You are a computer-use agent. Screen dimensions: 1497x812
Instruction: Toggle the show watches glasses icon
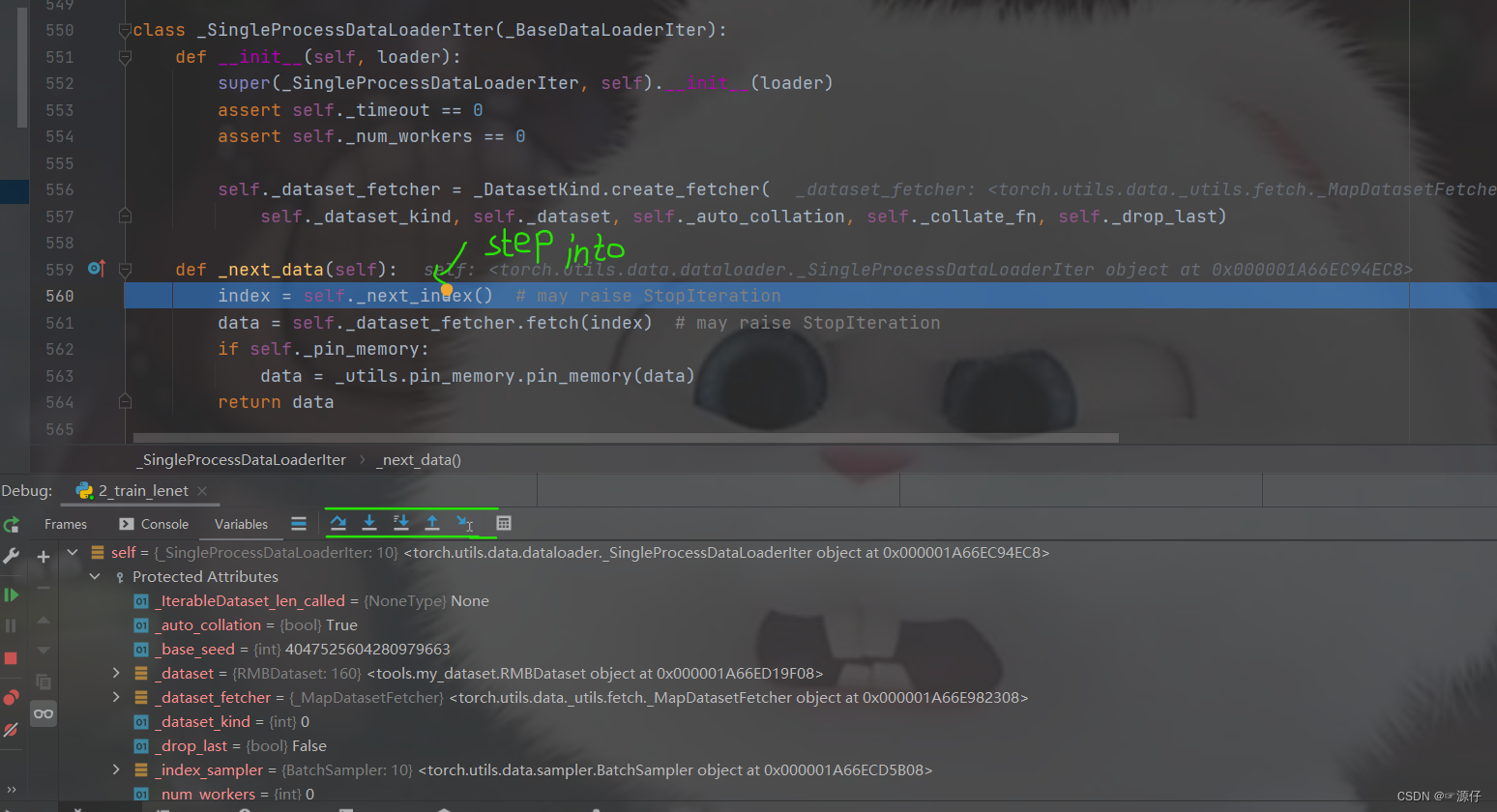44,713
